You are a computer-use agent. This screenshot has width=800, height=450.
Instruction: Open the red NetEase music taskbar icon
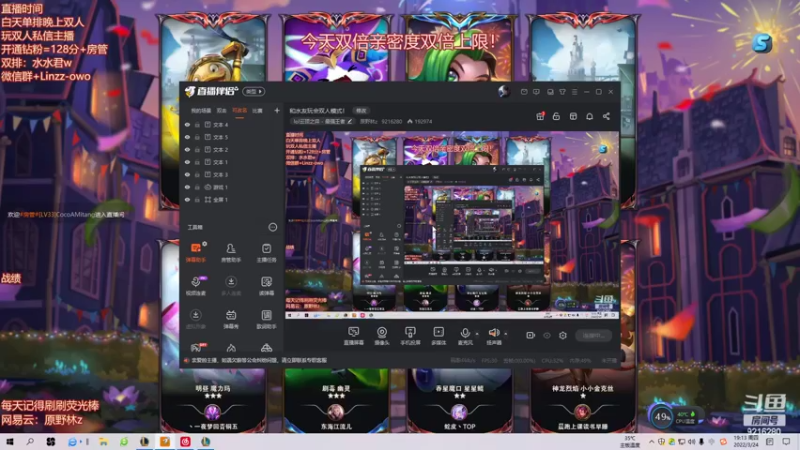click(x=185, y=441)
